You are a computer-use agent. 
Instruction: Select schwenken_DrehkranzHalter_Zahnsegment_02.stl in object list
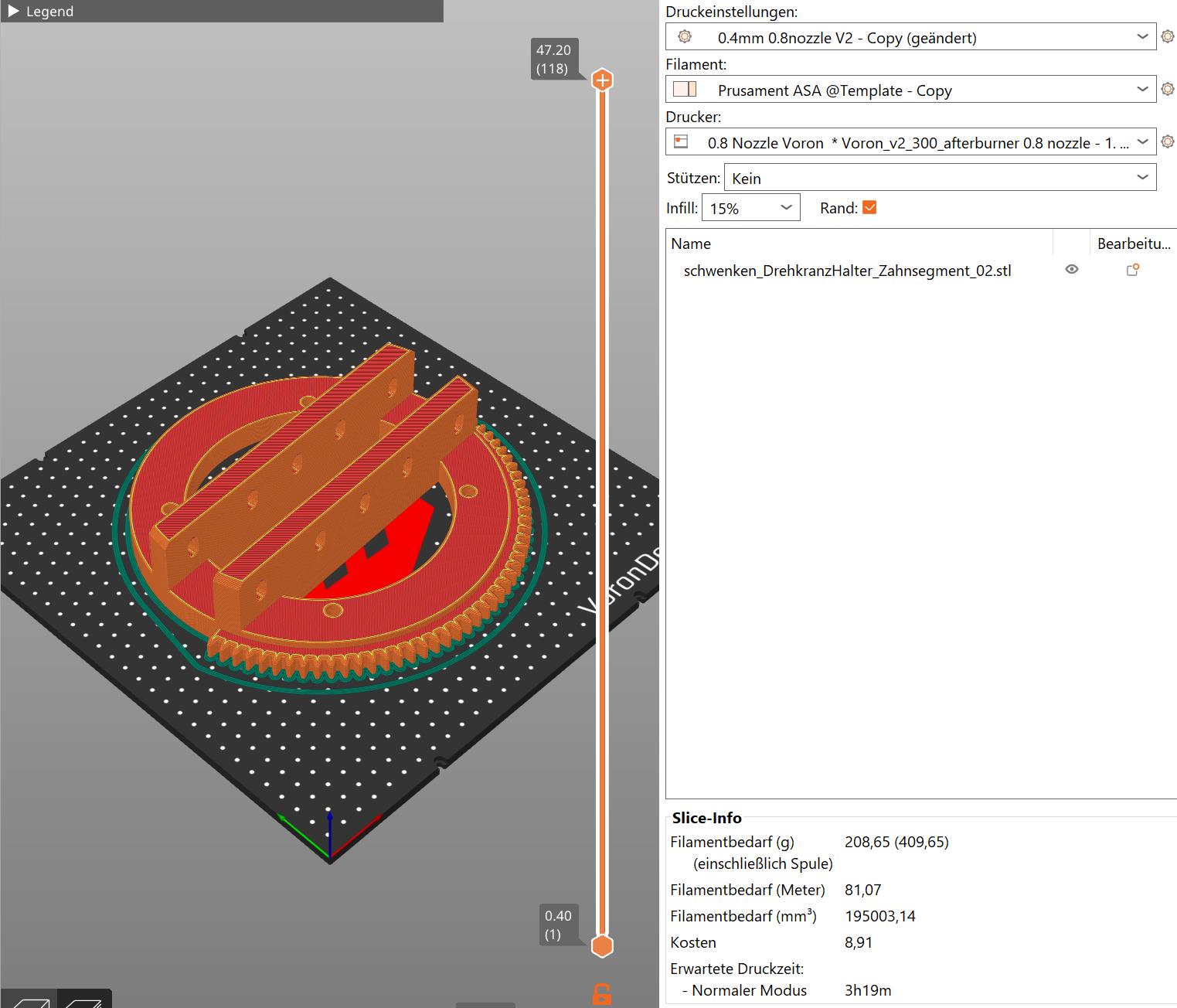click(x=847, y=271)
